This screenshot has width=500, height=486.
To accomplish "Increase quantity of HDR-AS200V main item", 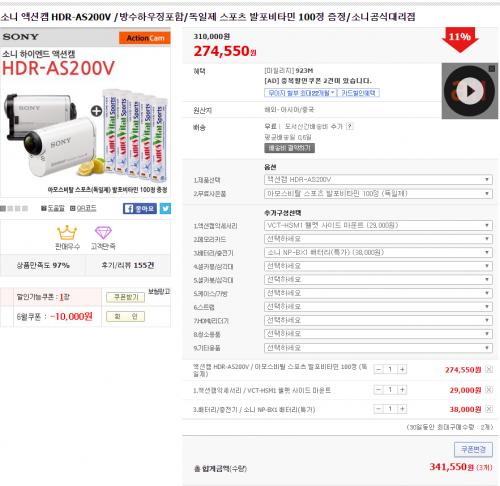I will [402, 369].
